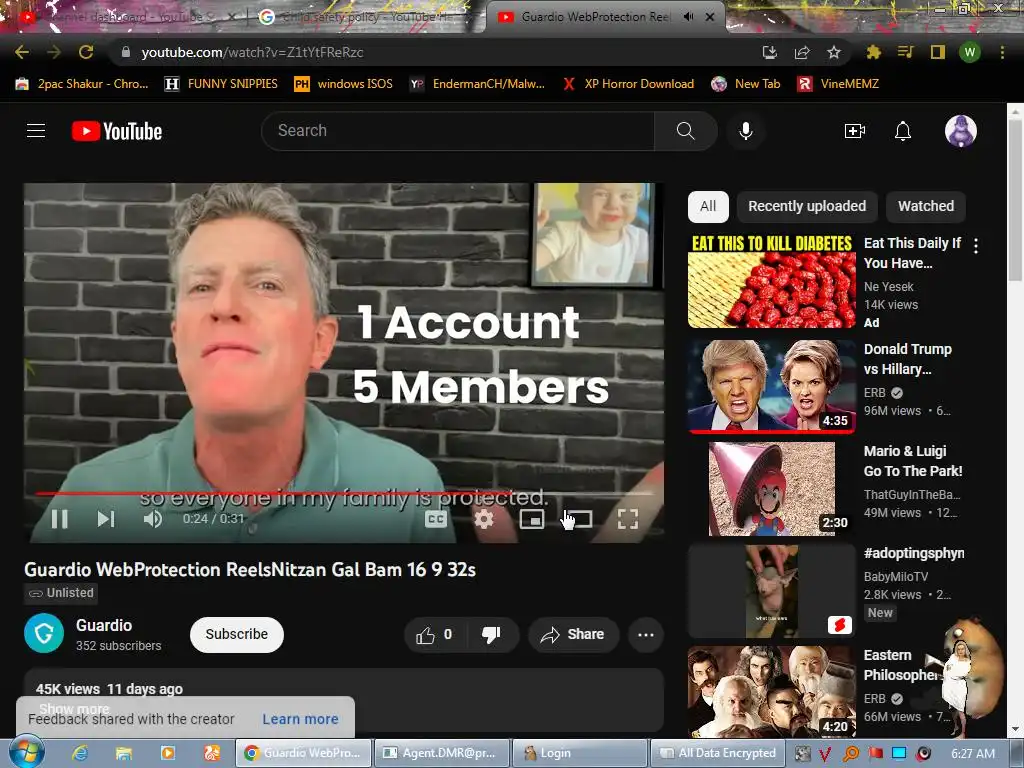The image size is (1024, 768).
Task: Enter full screen mode
Action: (x=628, y=519)
